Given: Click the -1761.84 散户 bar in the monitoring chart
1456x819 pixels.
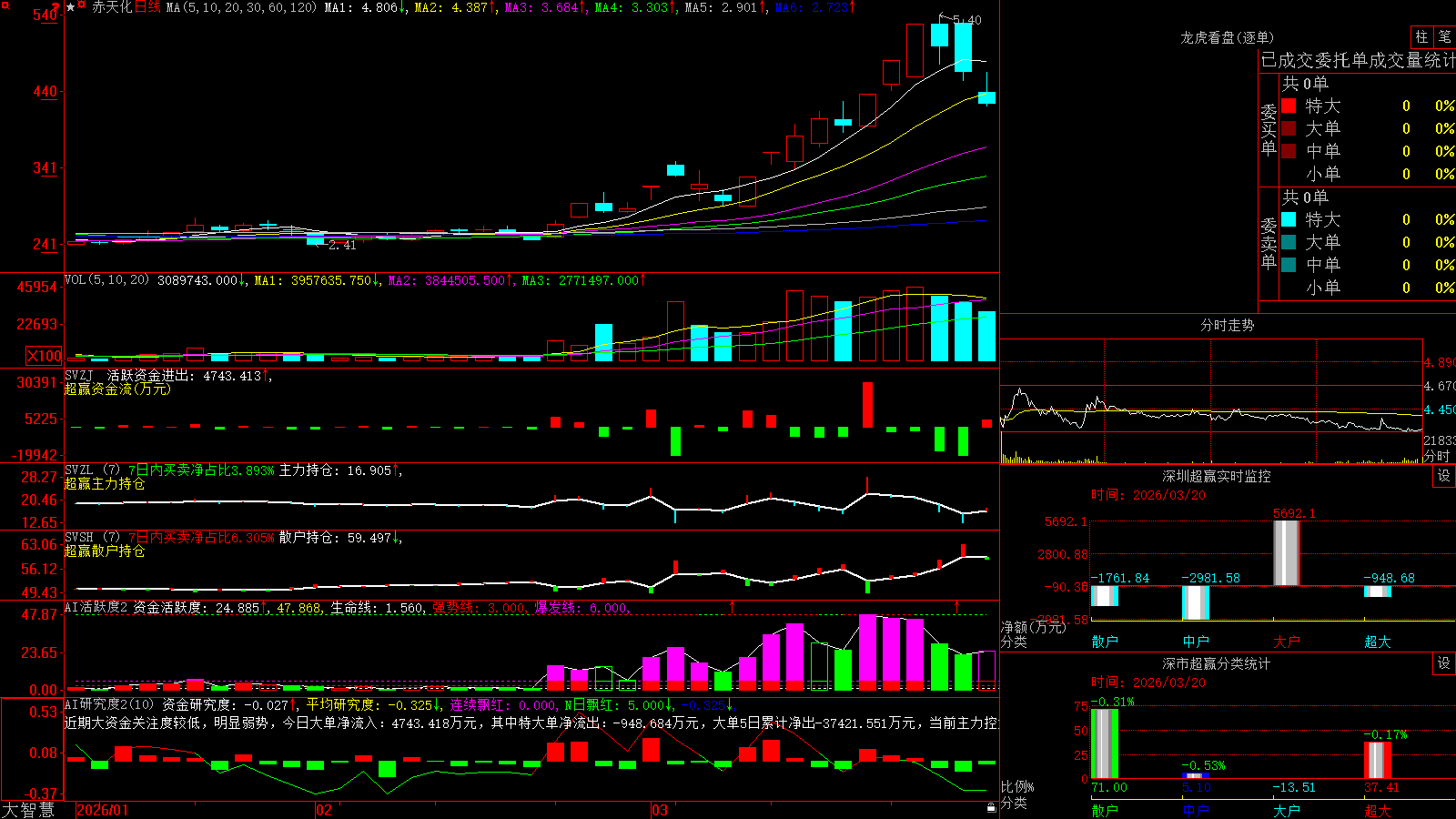Looking at the screenshot, I should 1105,596.
